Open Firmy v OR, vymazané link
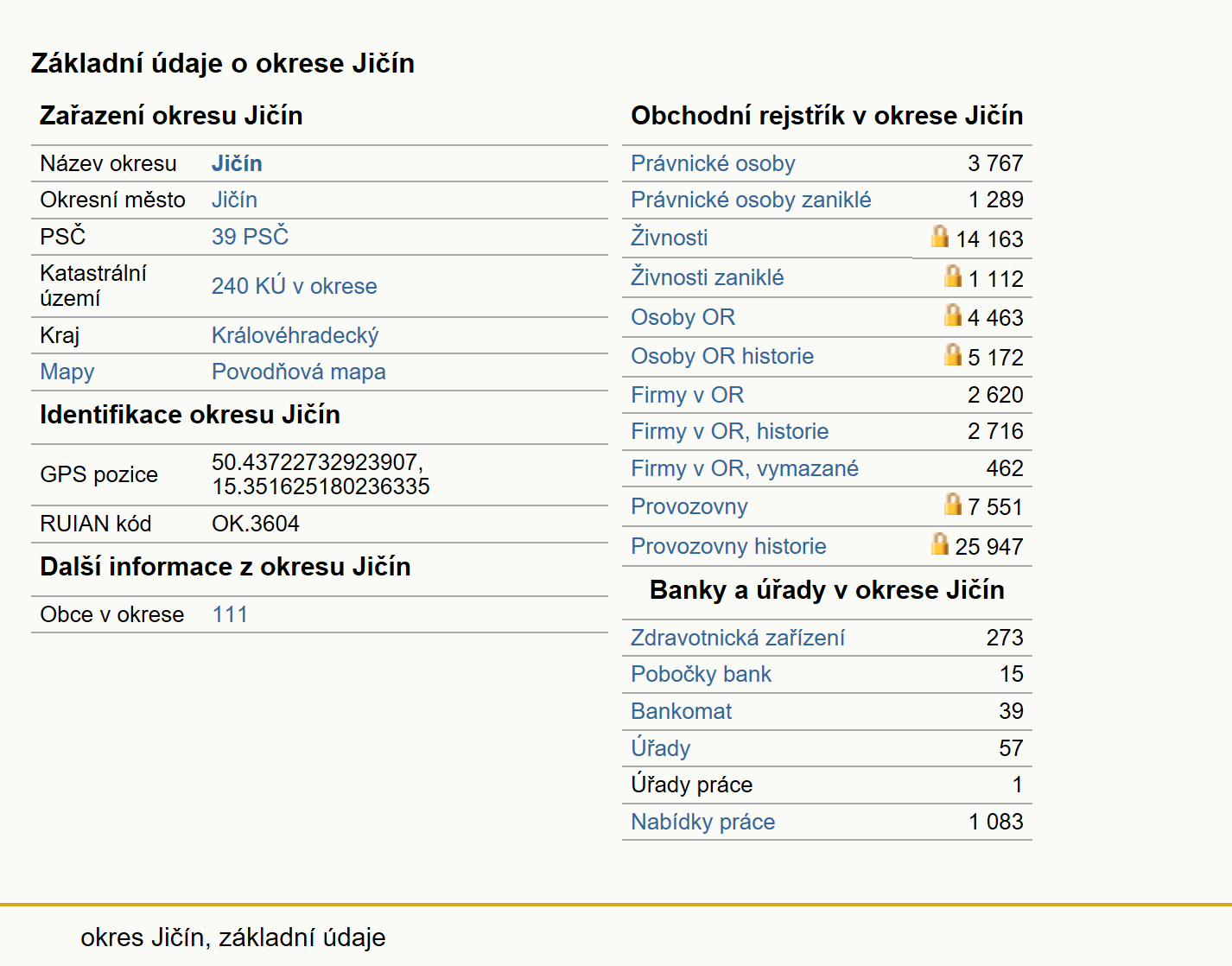The width and height of the screenshot is (1232, 966). click(745, 468)
